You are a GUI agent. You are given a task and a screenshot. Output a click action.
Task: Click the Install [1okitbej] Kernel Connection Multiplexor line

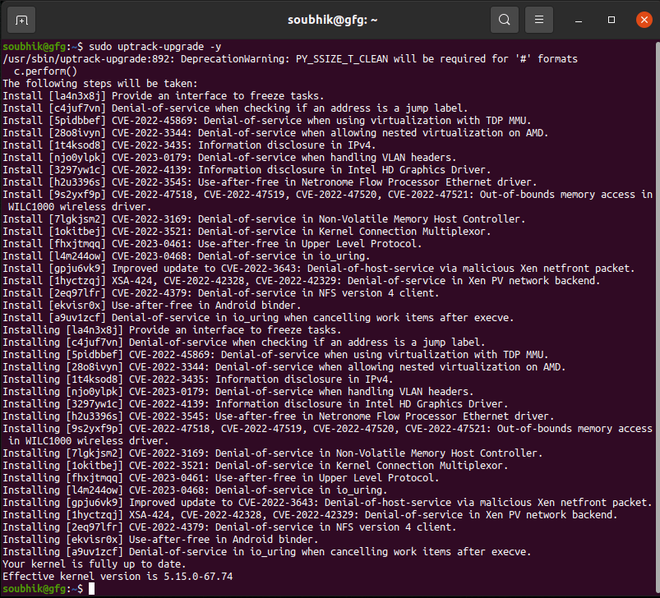(x=247, y=231)
